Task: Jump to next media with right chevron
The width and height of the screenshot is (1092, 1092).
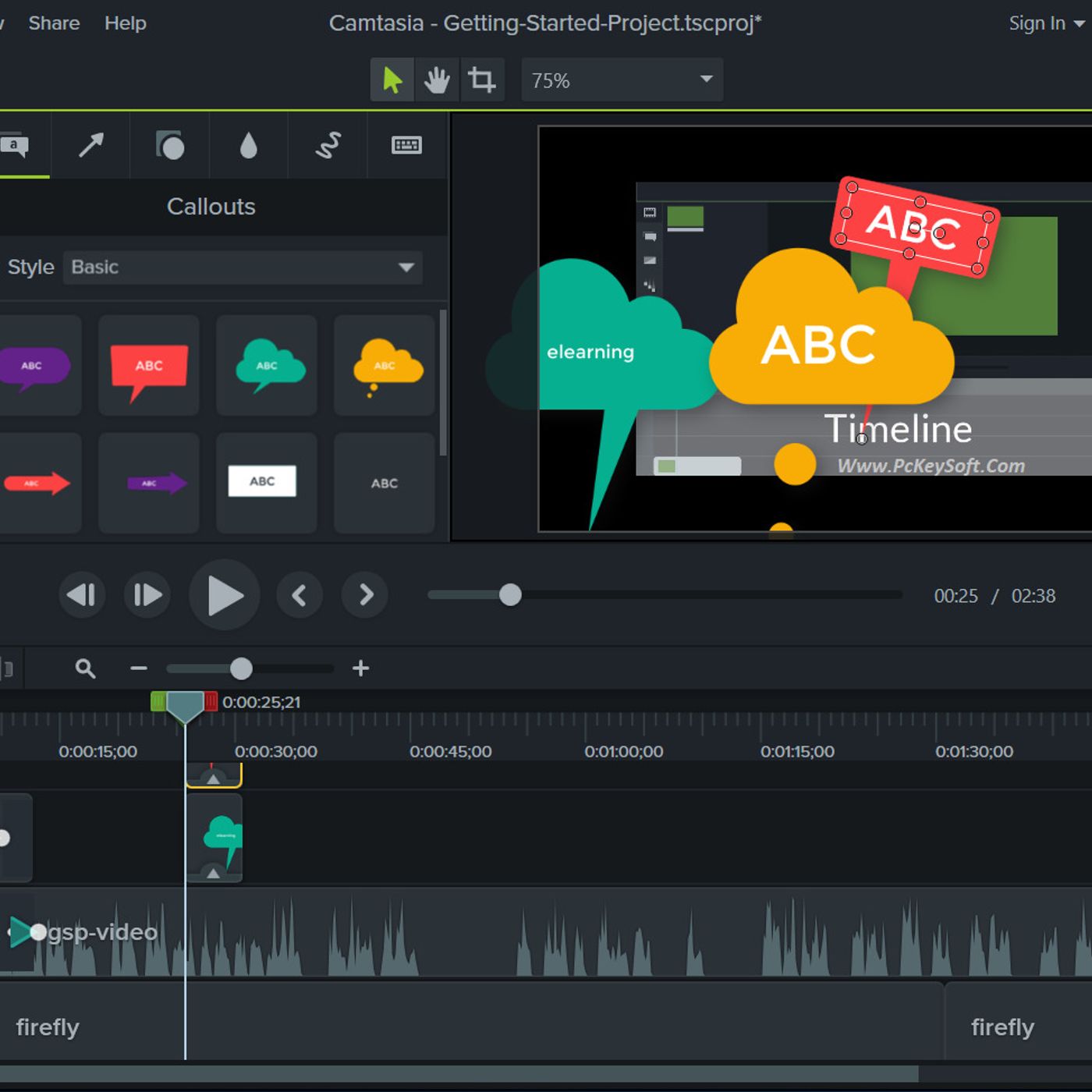Action: (x=365, y=595)
